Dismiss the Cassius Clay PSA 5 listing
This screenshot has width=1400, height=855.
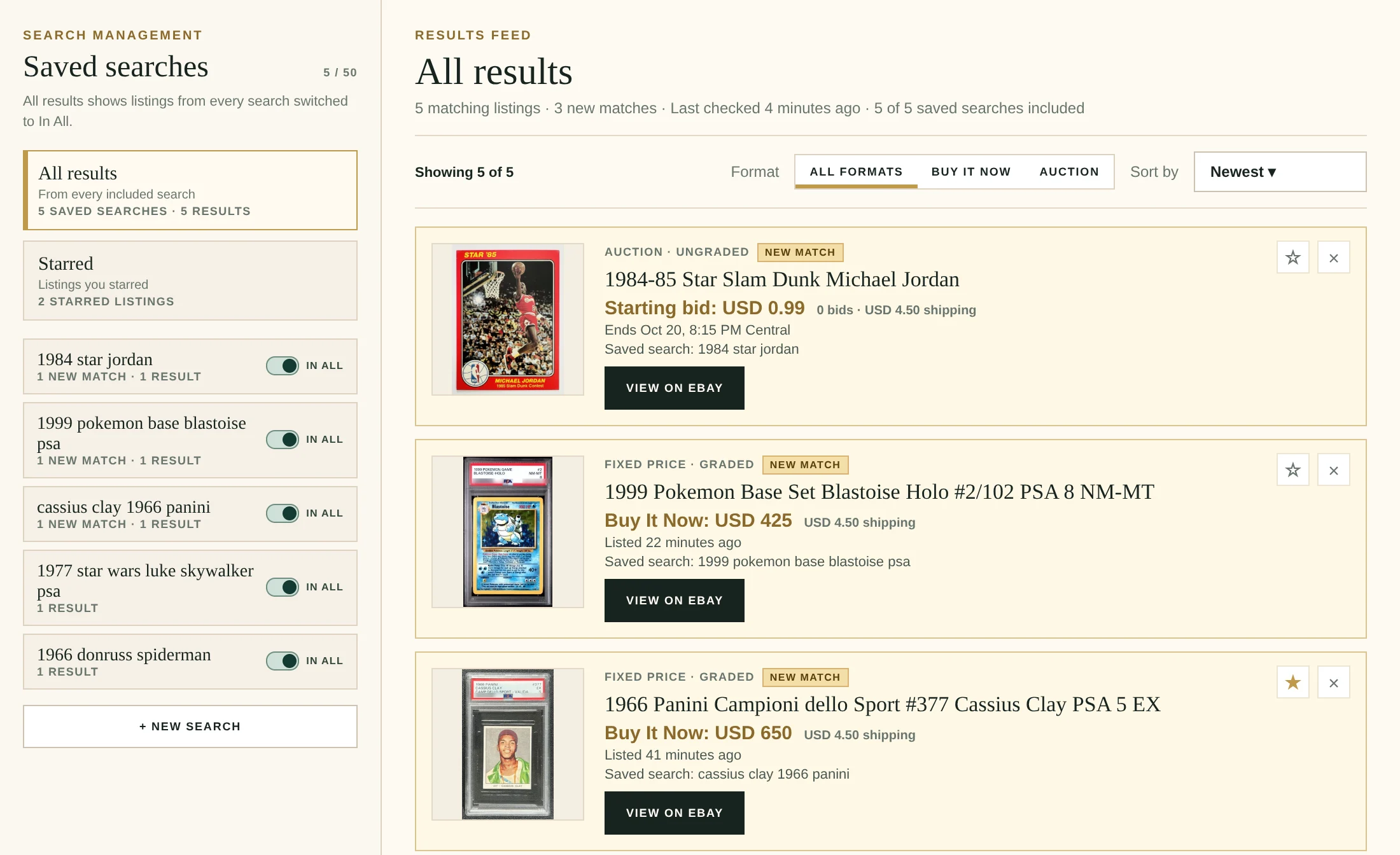tap(1333, 683)
